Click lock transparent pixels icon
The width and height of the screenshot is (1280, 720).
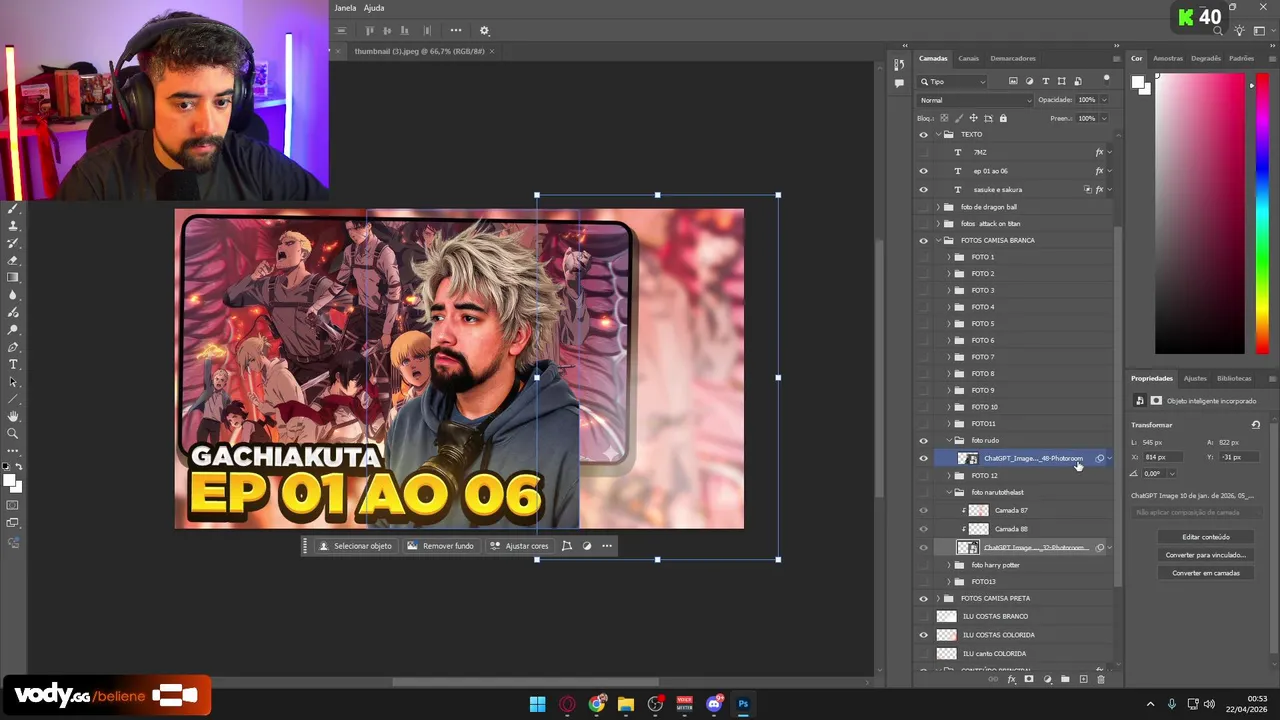(944, 118)
